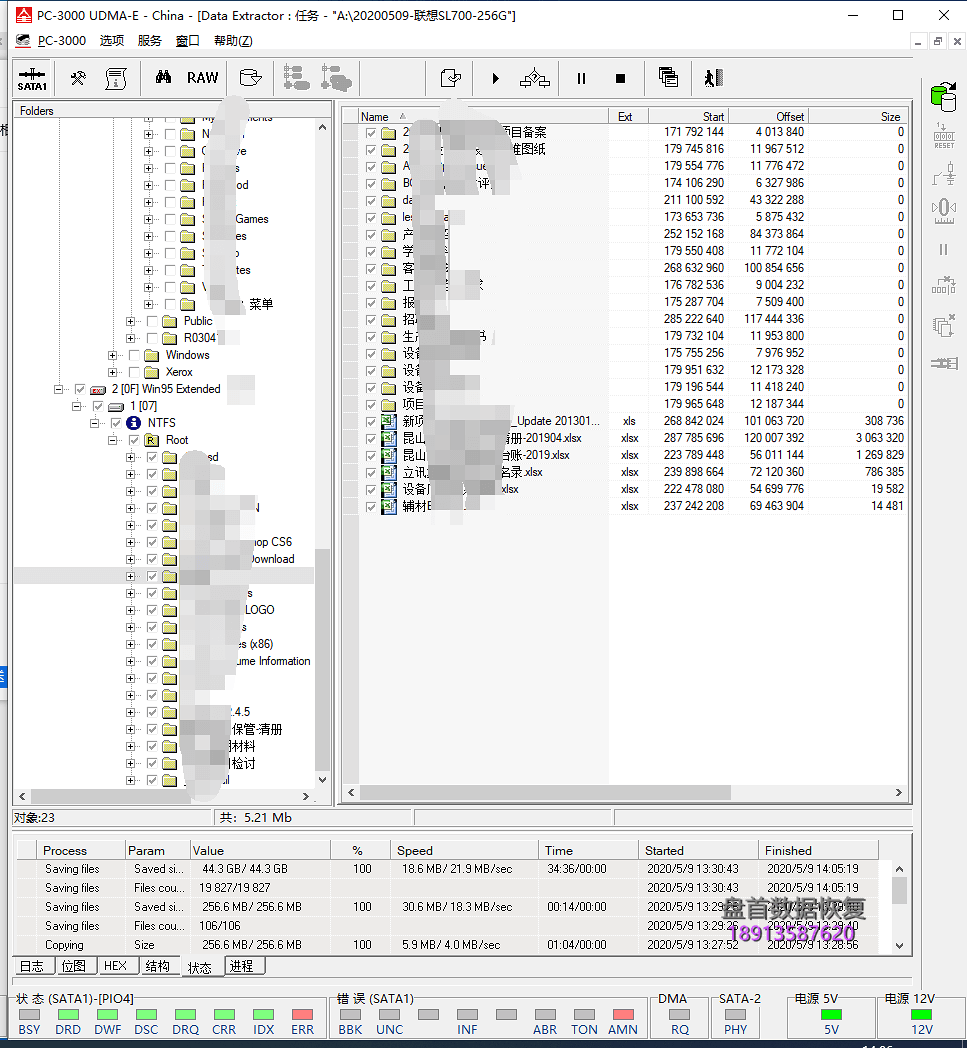Expand the Public folder node

pos(130,321)
